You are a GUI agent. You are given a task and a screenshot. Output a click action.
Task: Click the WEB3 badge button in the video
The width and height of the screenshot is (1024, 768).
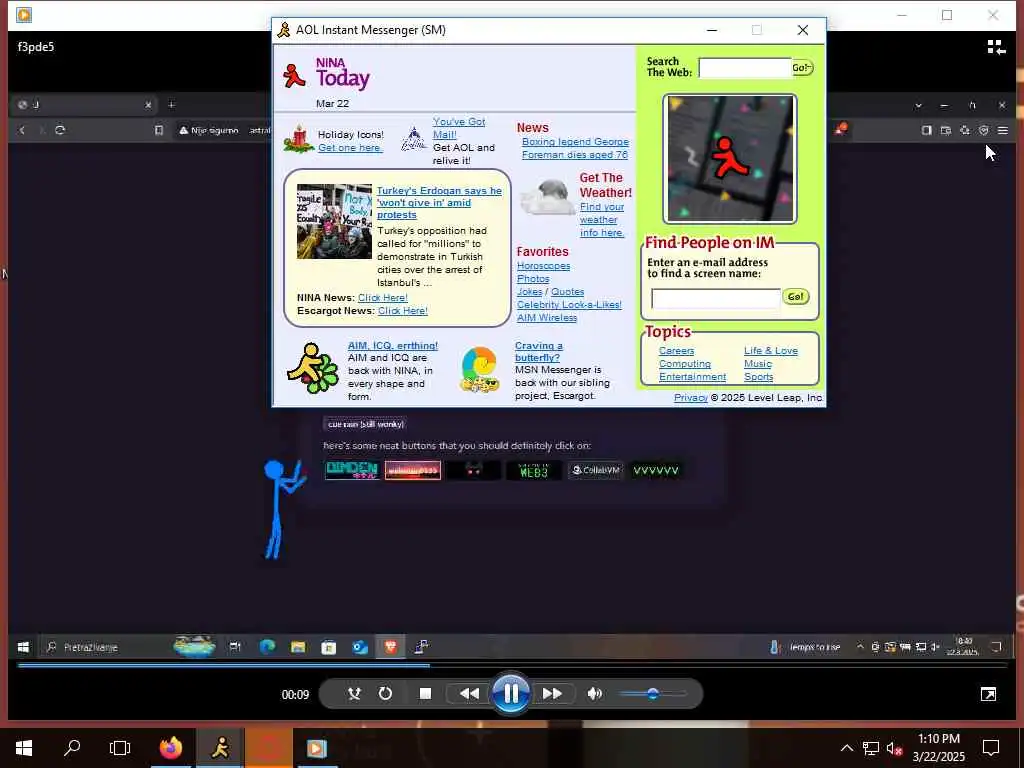coord(534,470)
